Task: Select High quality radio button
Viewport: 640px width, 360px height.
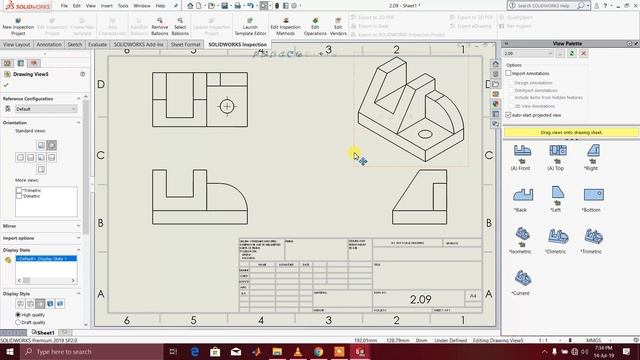Action: pyautogui.click(x=18, y=315)
